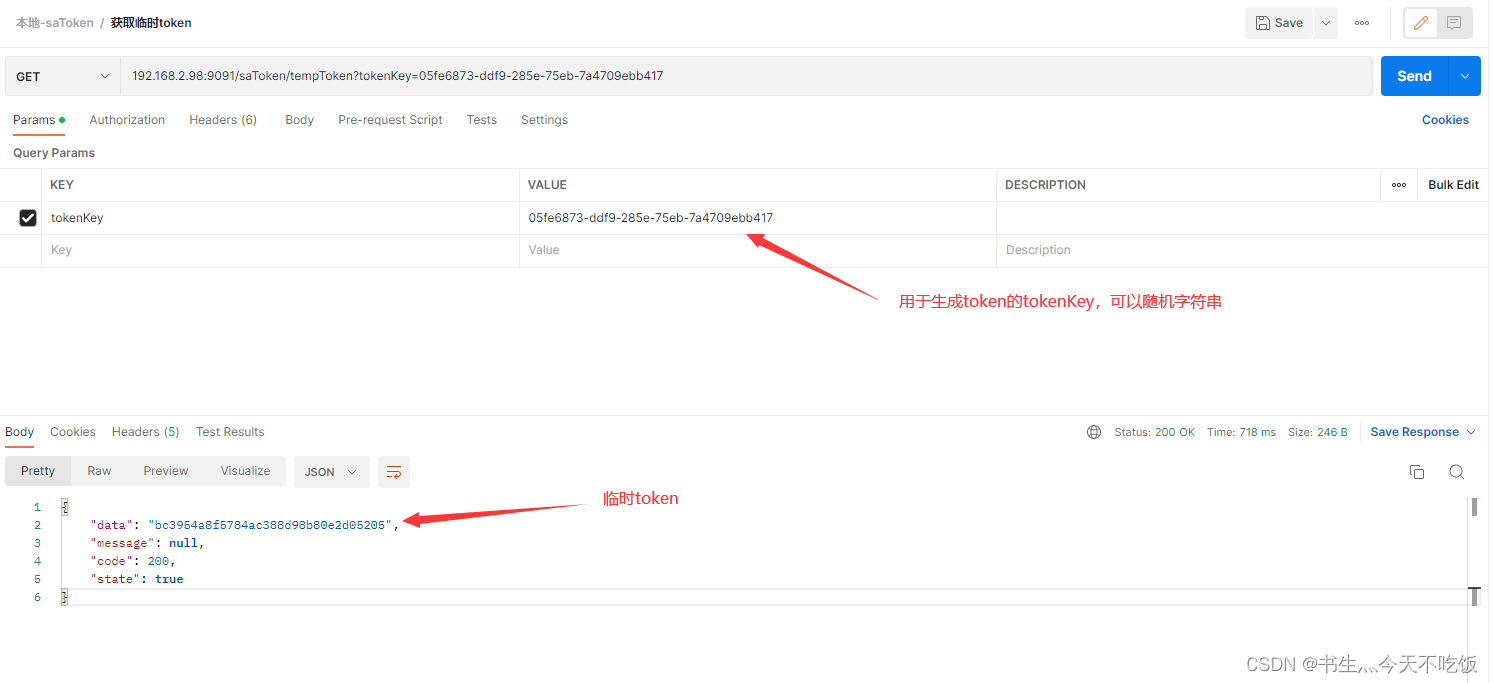Click Save Response

click(x=1414, y=432)
